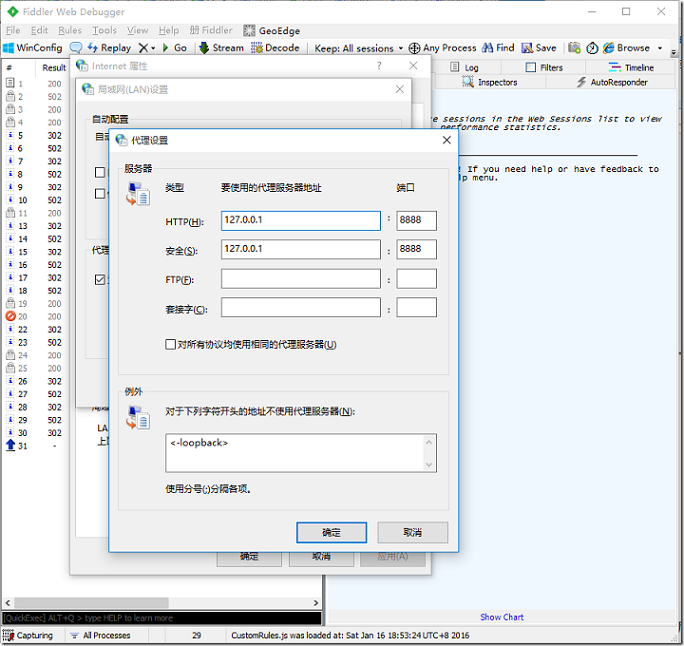Open the Edit menu

39,30
